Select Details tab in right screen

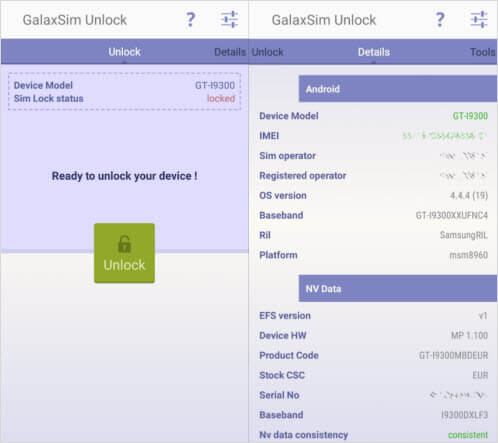374,52
